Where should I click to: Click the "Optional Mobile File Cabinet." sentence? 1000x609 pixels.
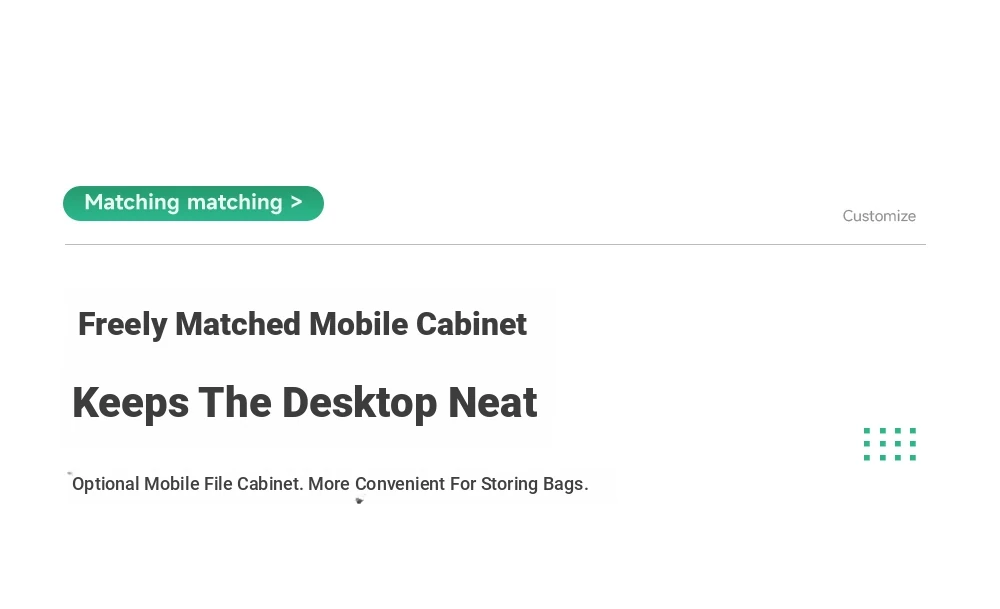[188, 484]
